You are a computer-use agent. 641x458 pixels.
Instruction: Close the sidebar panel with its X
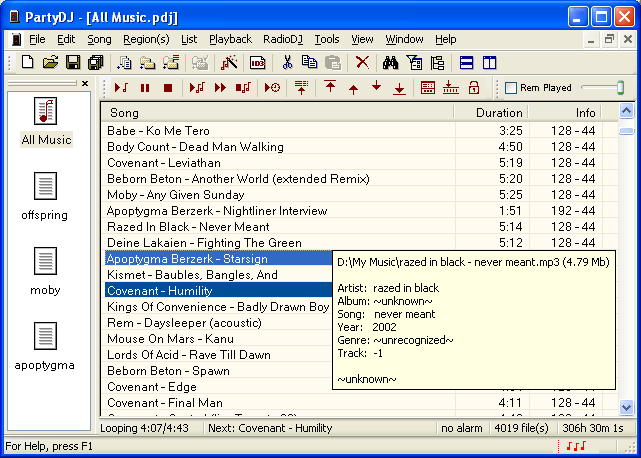(85, 83)
